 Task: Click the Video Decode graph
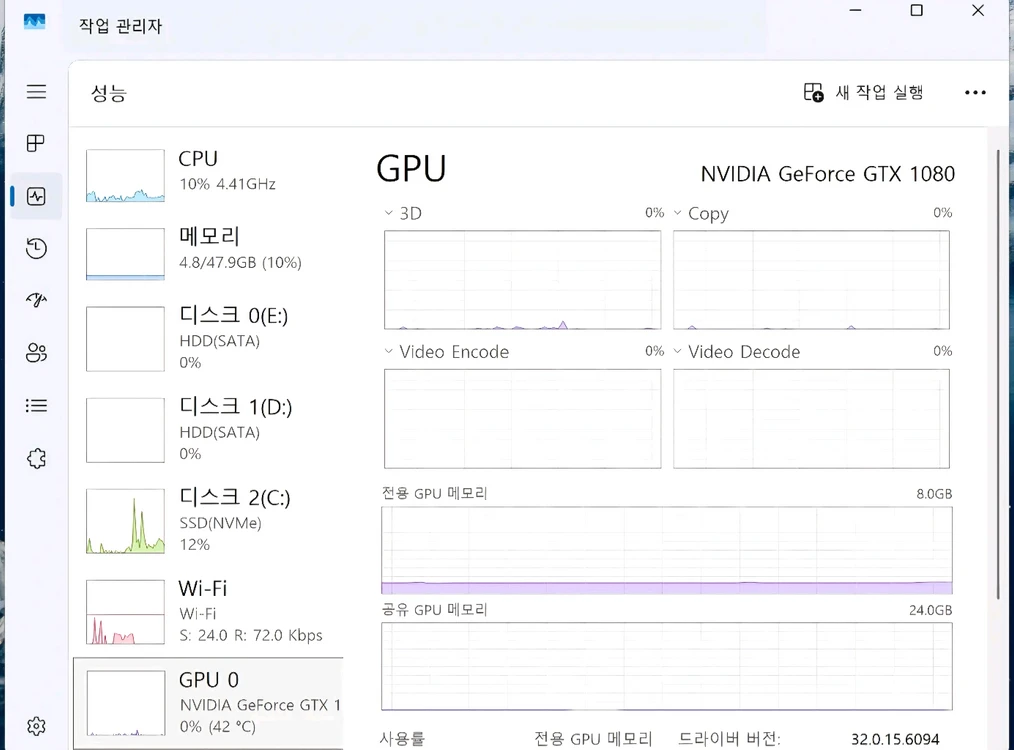[x=812, y=419]
